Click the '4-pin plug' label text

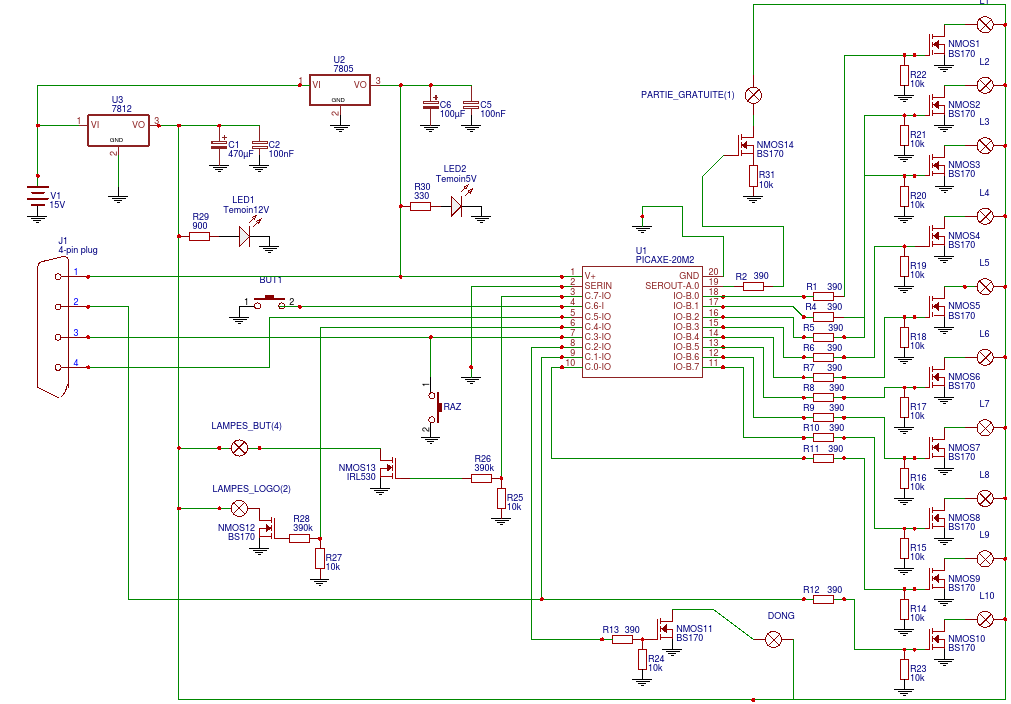[78, 250]
